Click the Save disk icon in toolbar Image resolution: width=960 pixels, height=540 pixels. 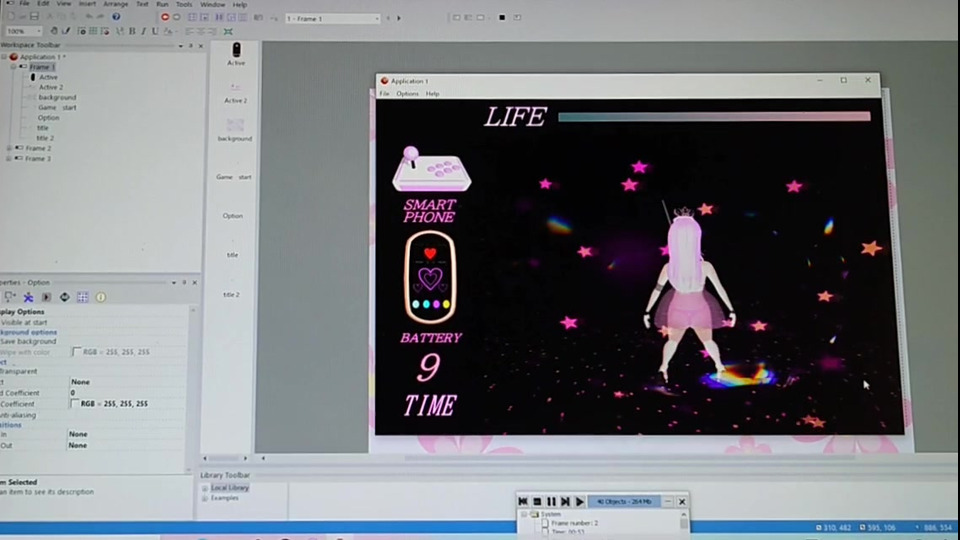pyautogui.click(x=34, y=17)
